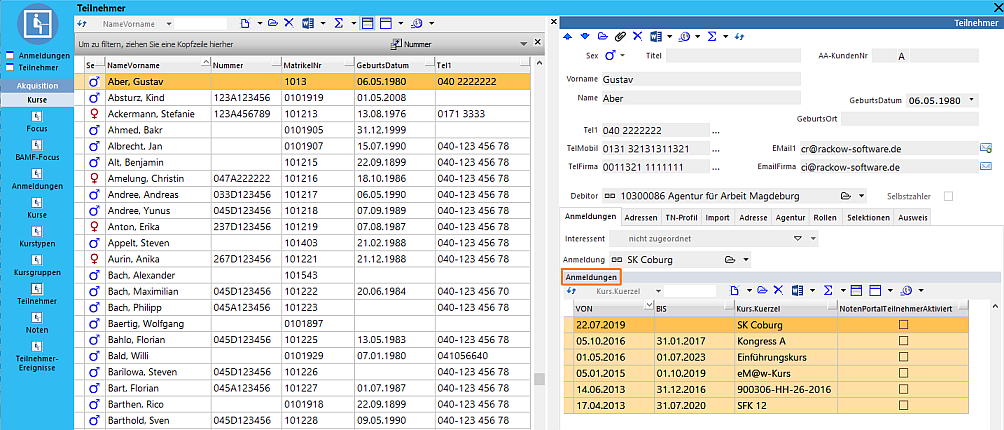The height and width of the screenshot is (430, 1004).
Task: Toggle NotenPortal checkbox for eM@w-Kurs row
Action: point(903,373)
